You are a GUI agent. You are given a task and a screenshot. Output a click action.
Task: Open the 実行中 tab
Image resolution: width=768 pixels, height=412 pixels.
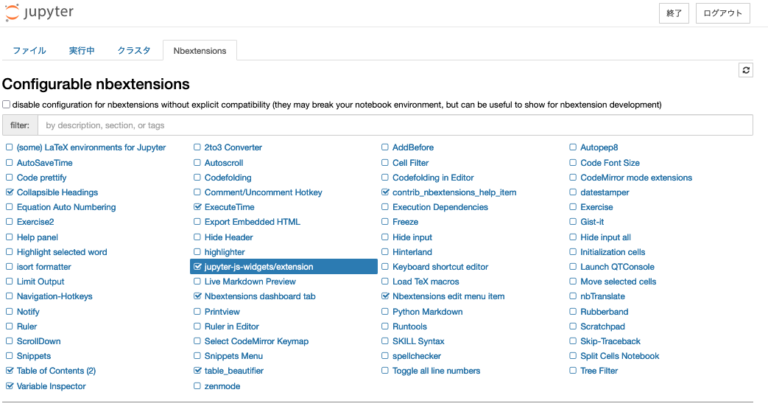pos(82,50)
